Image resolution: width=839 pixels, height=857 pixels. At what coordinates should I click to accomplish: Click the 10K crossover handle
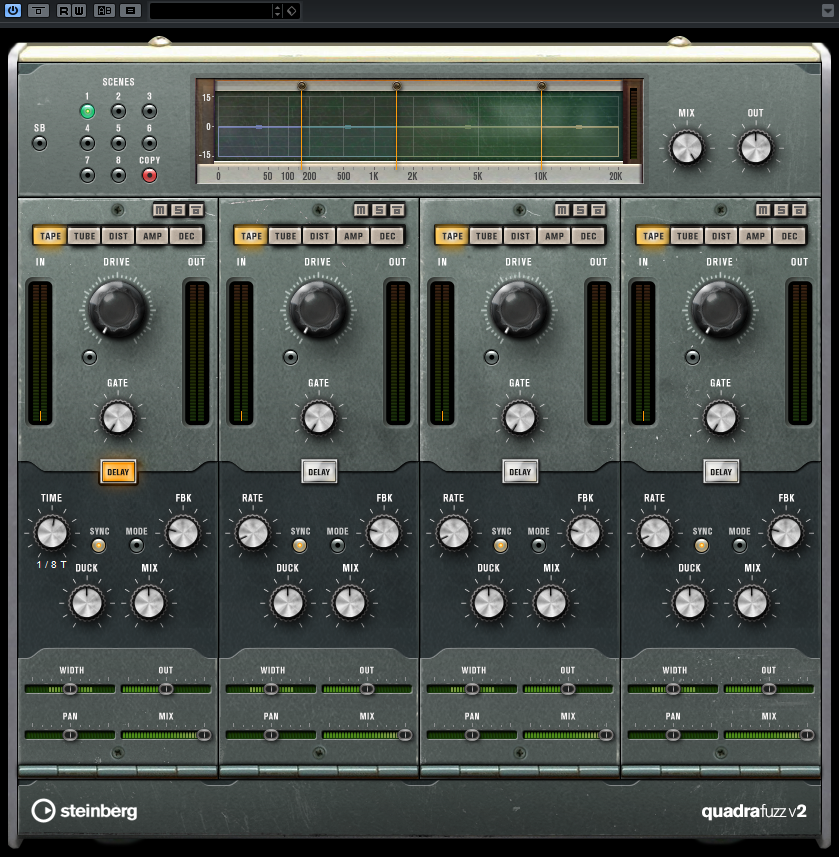point(542,86)
